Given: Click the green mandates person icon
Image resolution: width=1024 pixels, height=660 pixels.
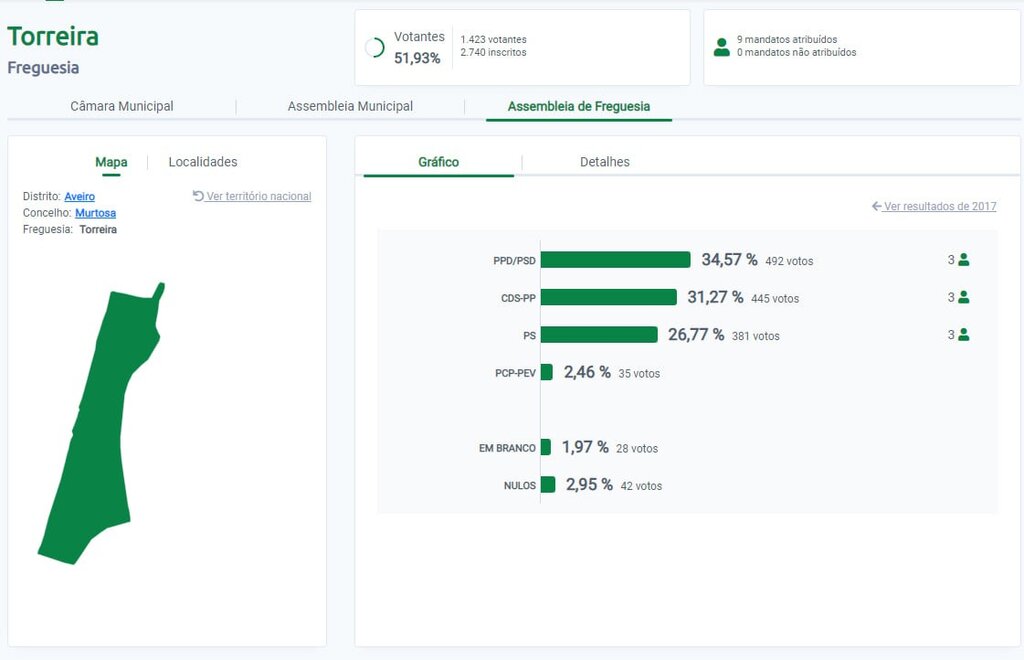Looking at the screenshot, I should pos(722,47).
